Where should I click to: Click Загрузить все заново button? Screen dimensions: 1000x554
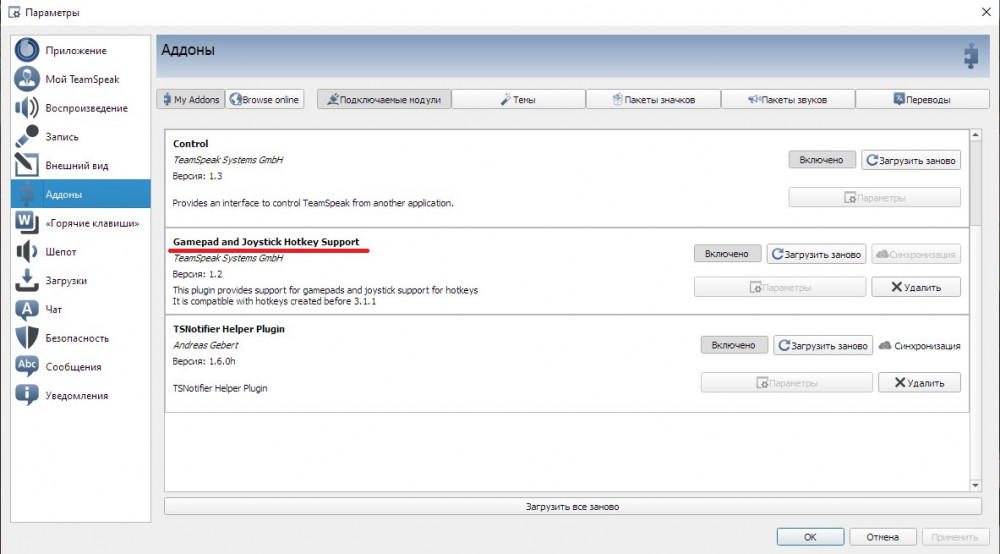(573, 506)
